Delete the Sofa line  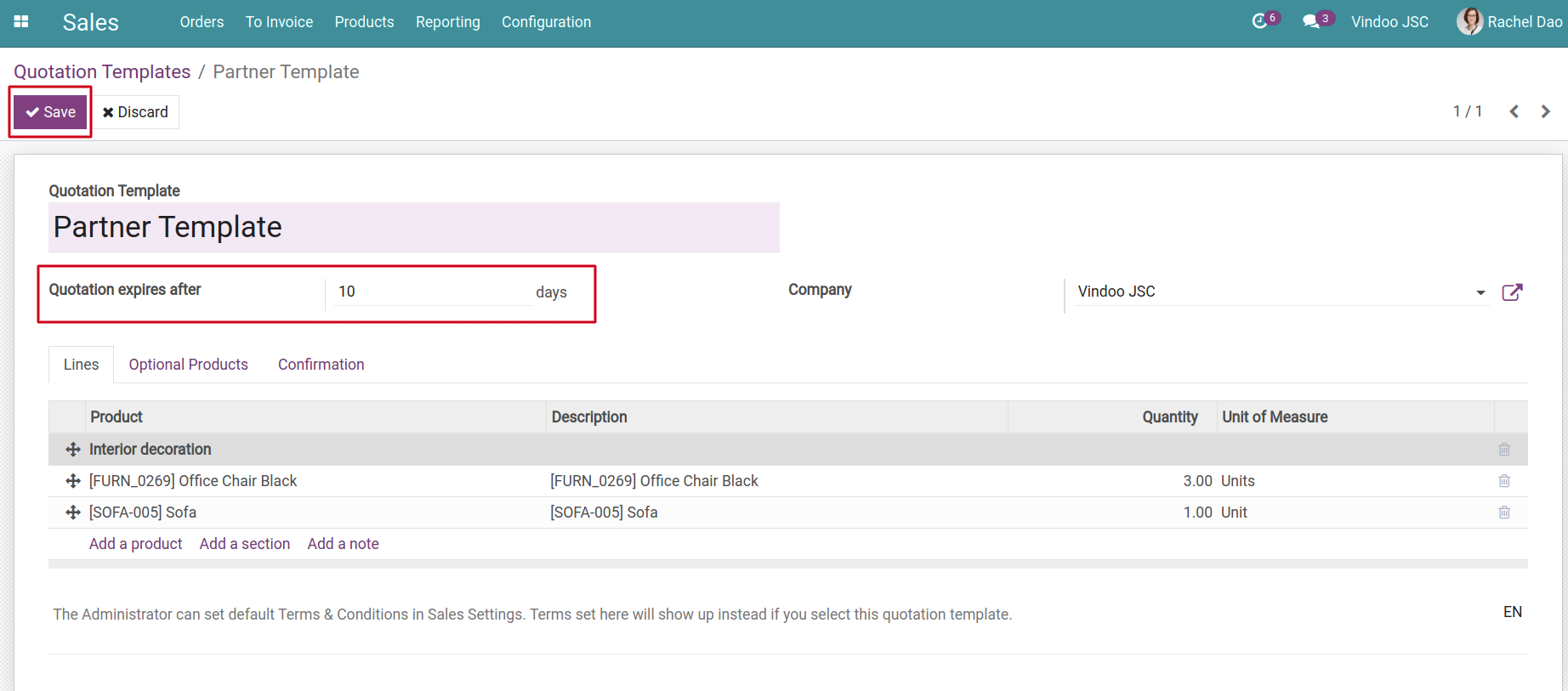pyautogui.click(x=1504, y=513)
